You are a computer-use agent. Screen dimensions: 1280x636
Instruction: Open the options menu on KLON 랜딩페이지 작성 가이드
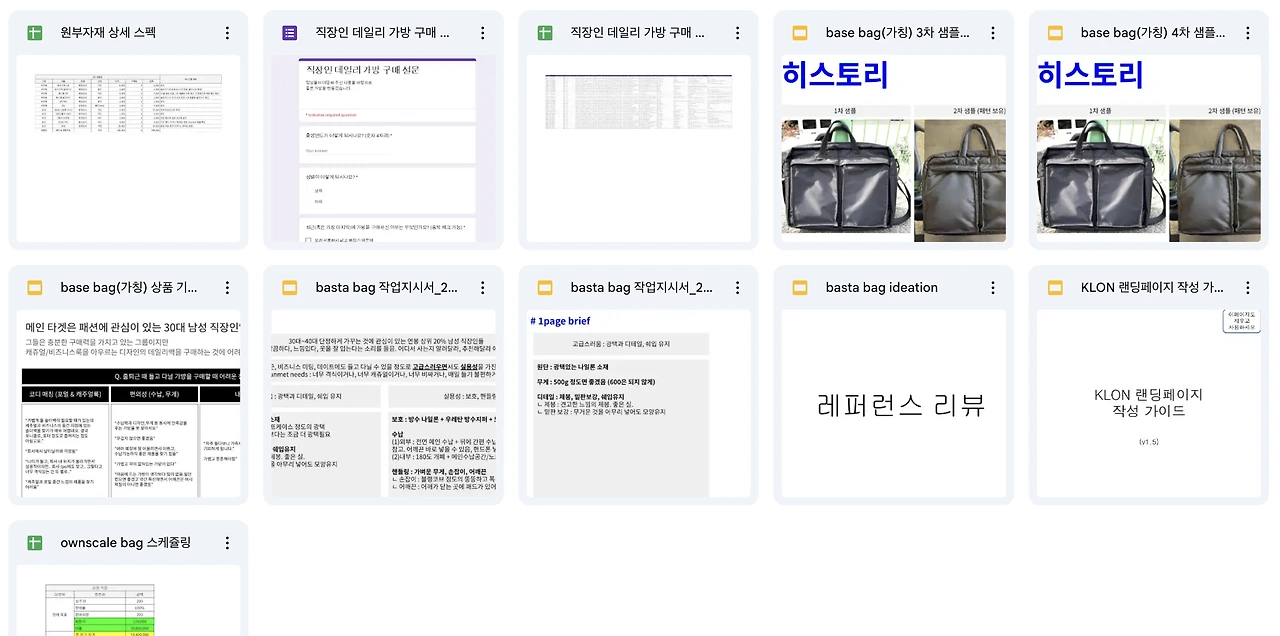[1247, 287]
